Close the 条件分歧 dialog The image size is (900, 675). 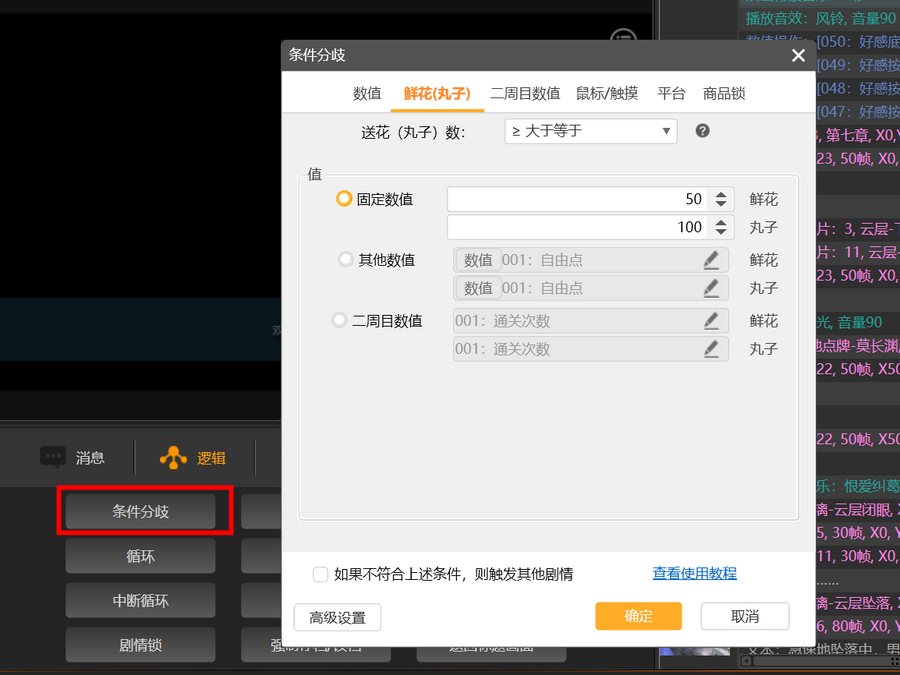pyautogui.click(x=798, y=56)
